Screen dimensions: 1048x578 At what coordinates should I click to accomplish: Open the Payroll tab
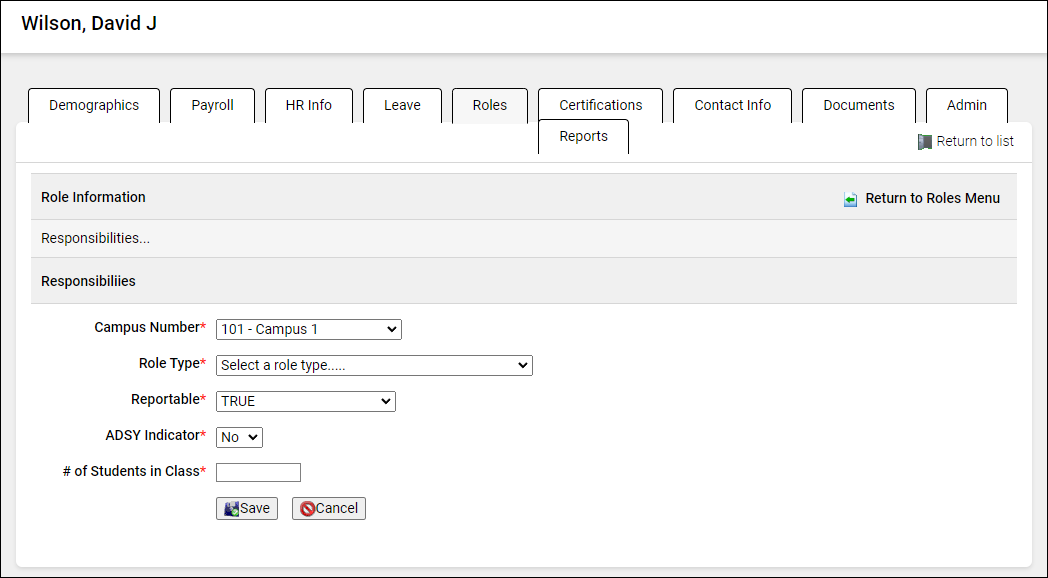click(x=212, y=105)
